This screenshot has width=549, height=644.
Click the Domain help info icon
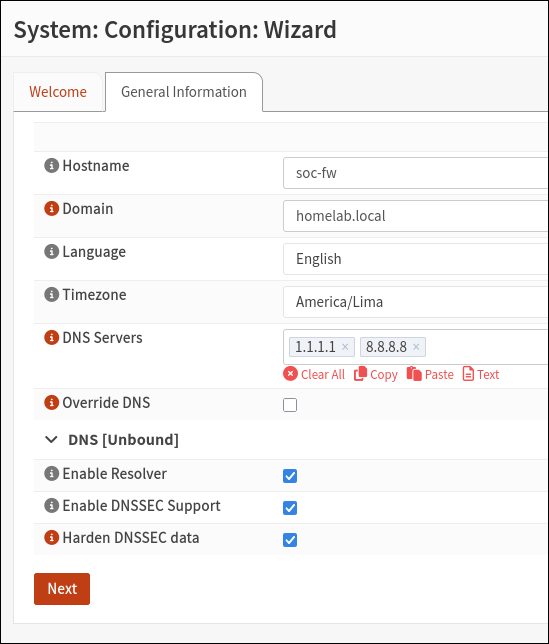51,209
